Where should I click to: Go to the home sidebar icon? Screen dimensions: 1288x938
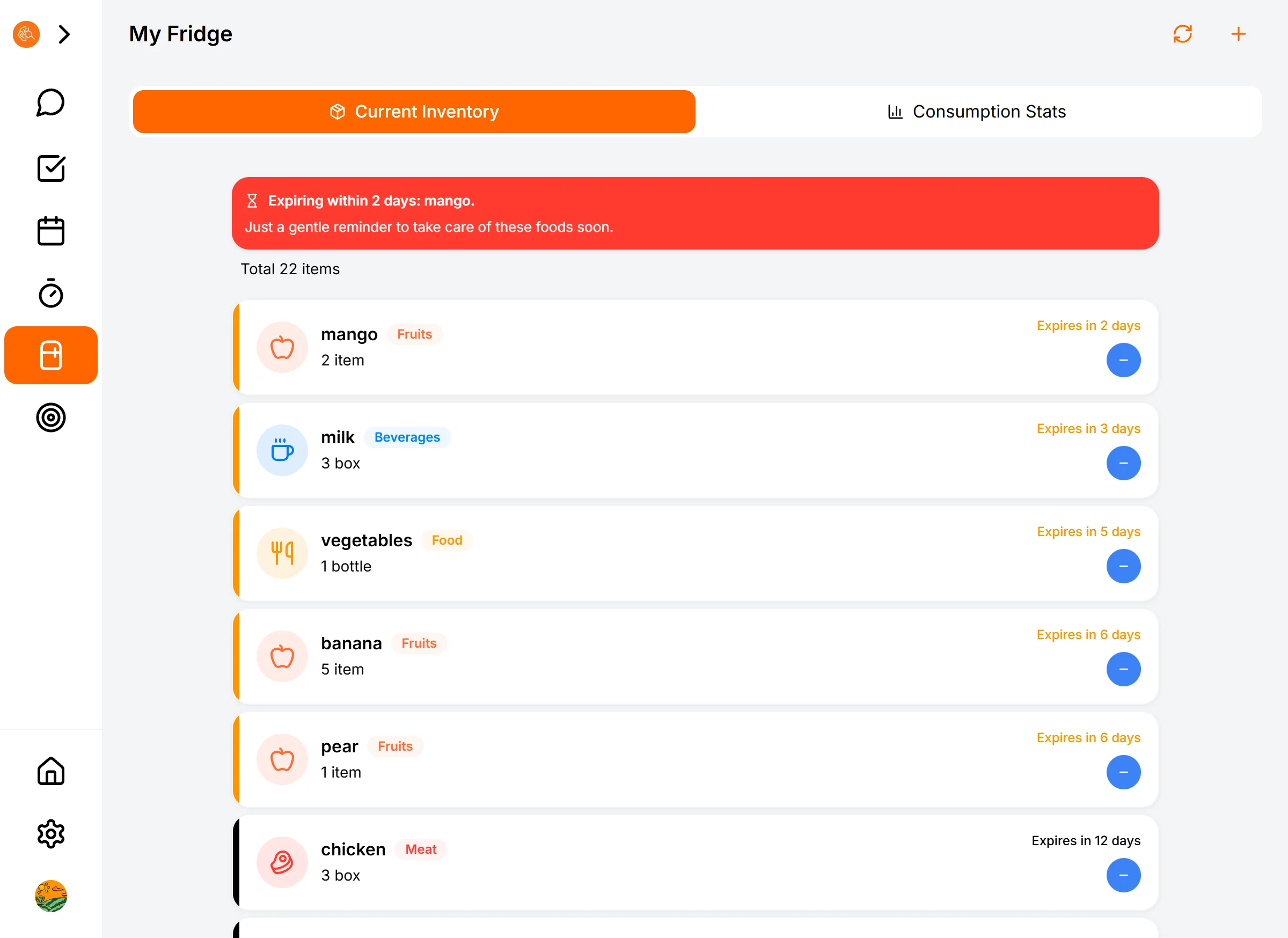click(50, 771)
